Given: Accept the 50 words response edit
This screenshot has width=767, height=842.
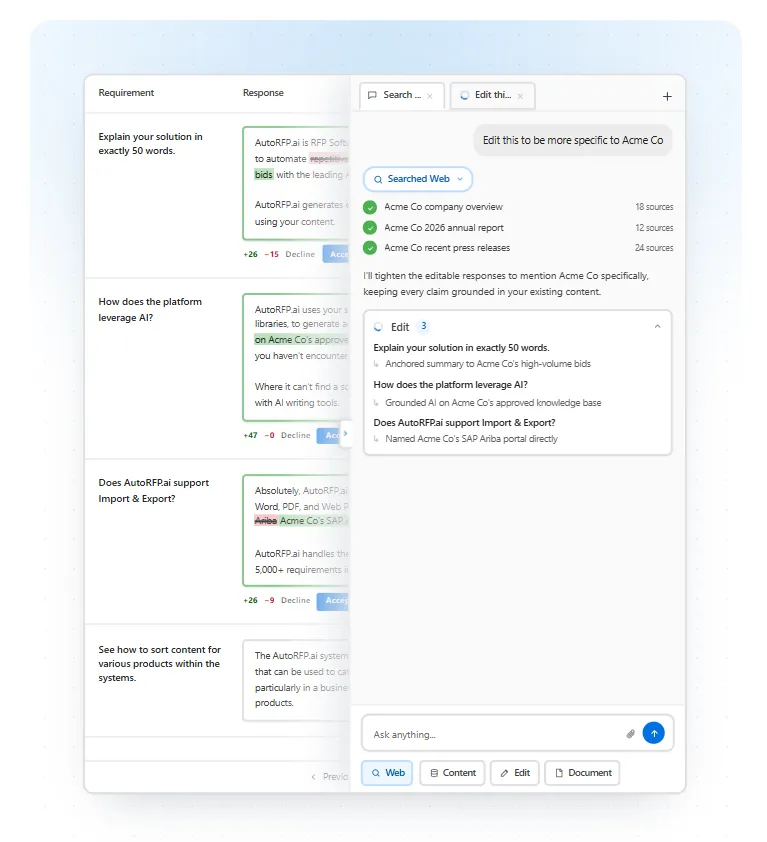Looking at the screenshot, I should click(336, 254).
